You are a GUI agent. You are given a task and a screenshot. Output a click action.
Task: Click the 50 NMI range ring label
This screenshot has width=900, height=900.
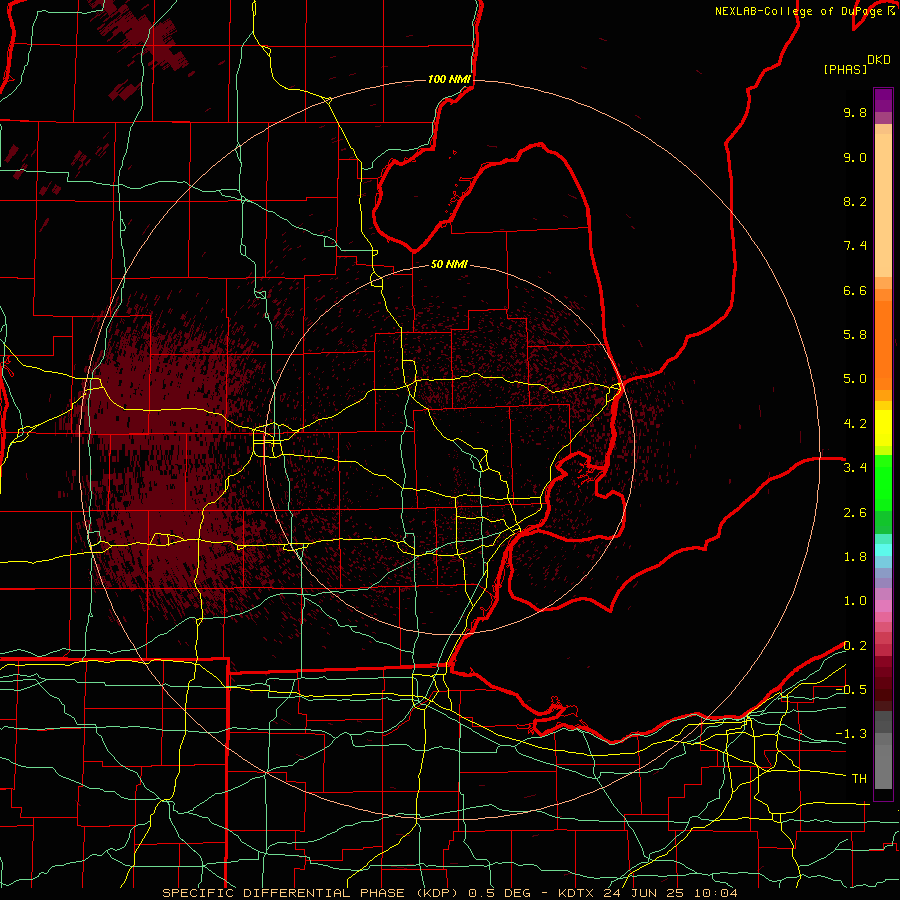click(449, 264)
